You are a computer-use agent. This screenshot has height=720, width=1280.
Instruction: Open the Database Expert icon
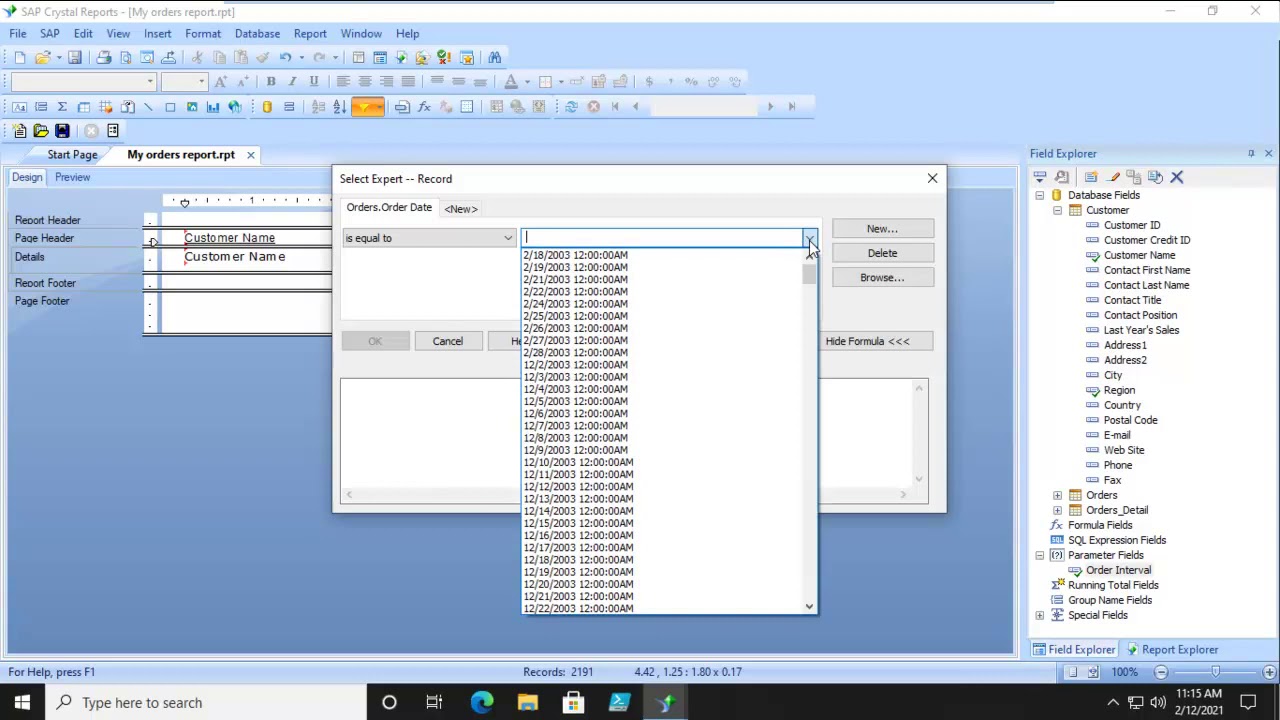point(267,107)
